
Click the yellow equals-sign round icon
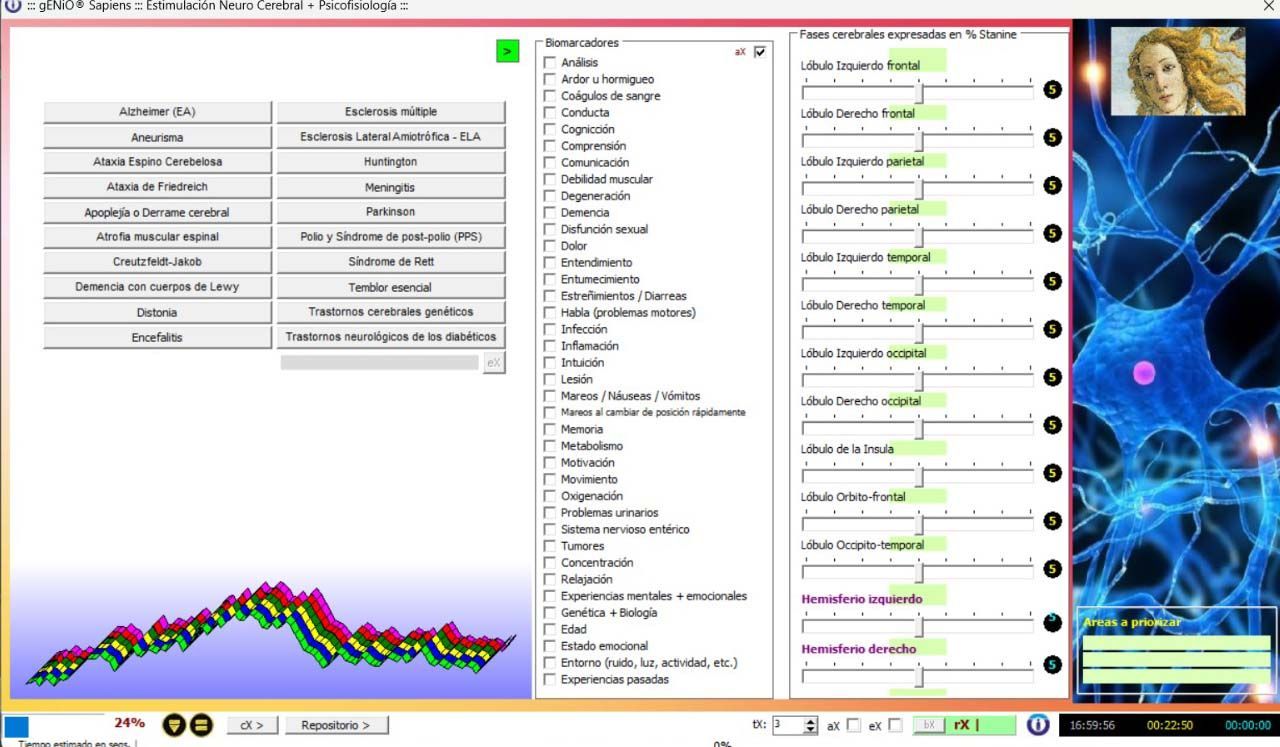coord(199,725)
